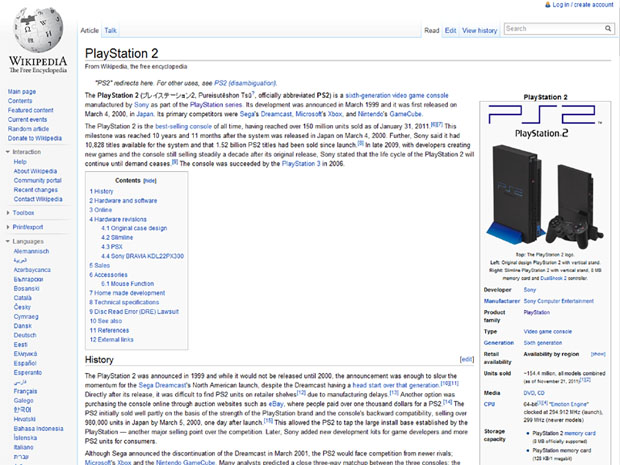Hide the table of contents
Screen dimensions: 620x465
point(149,181)
